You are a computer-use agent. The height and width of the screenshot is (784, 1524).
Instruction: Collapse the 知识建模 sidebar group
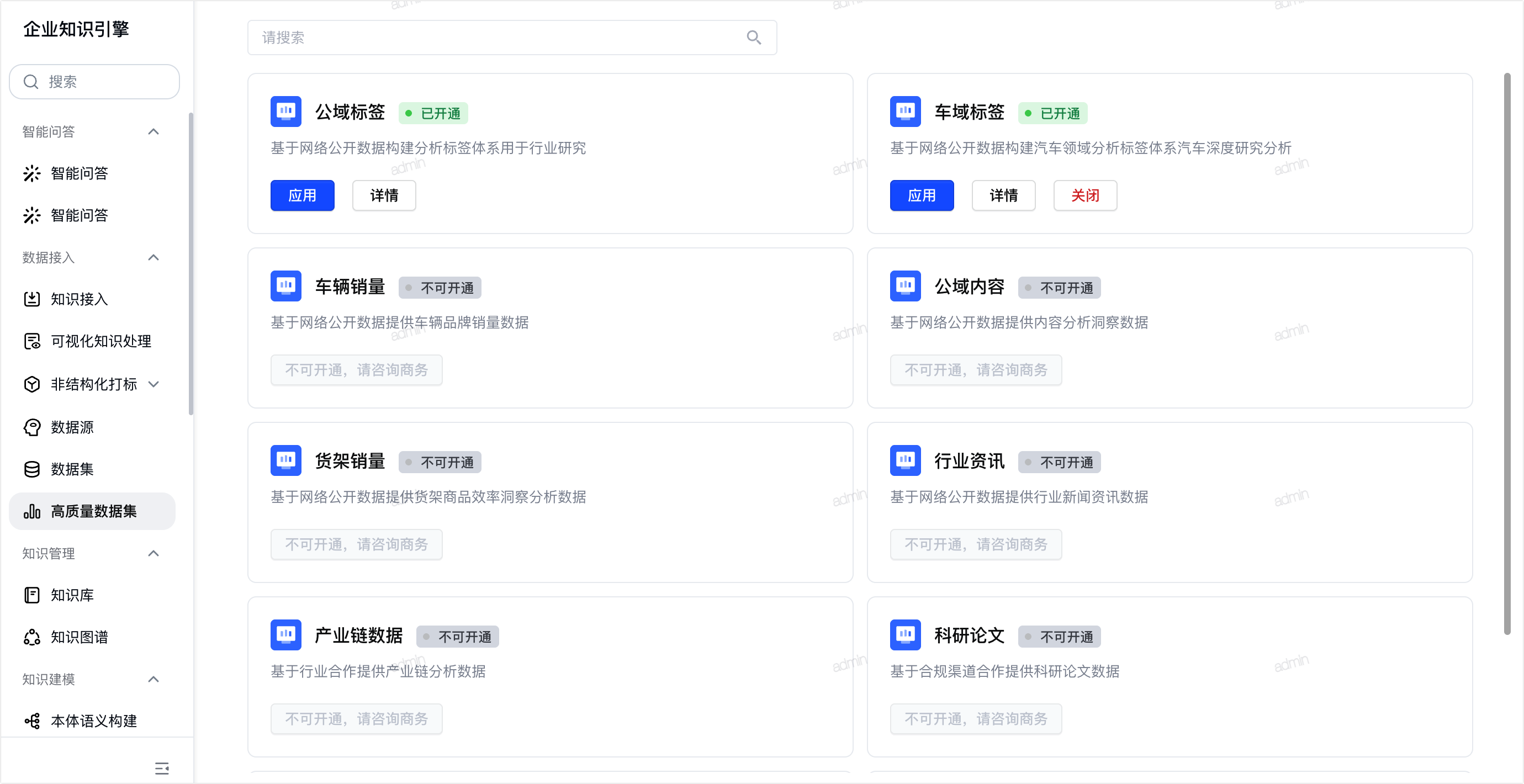(x=154, y=679)
